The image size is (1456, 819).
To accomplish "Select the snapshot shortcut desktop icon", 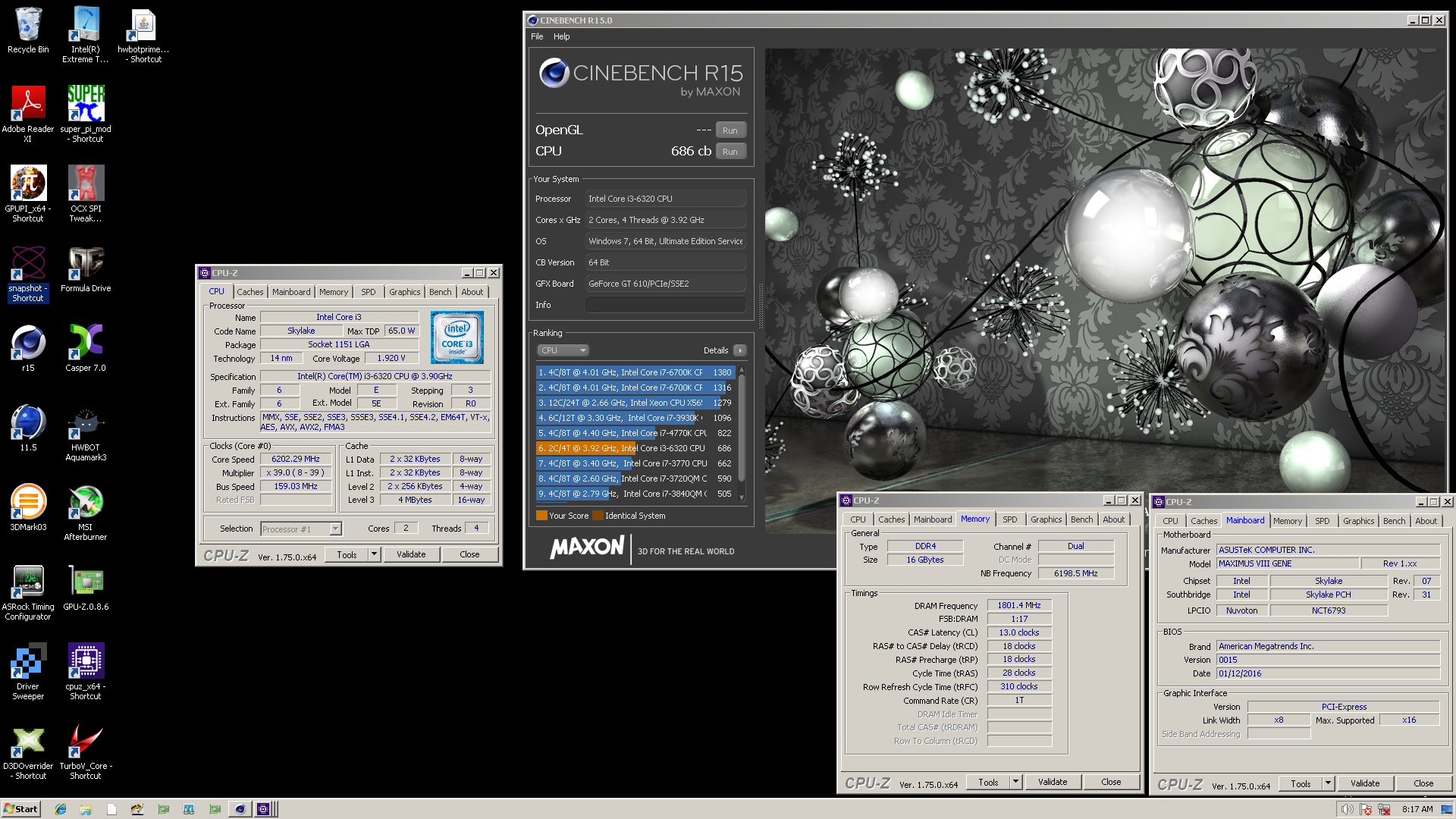I will 28,274.
